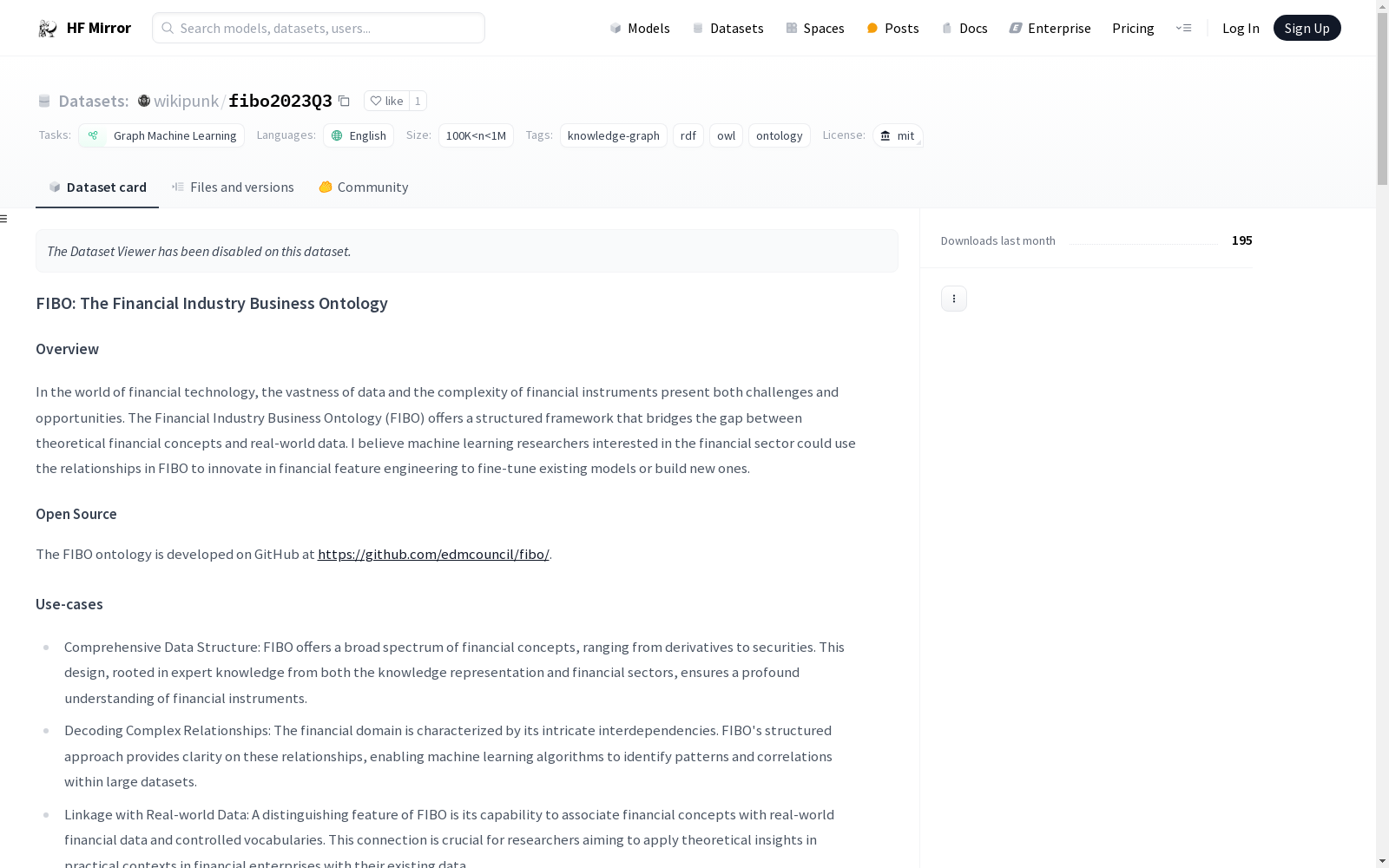
Task: Click the mit license tag
Action: click(898, 135)
